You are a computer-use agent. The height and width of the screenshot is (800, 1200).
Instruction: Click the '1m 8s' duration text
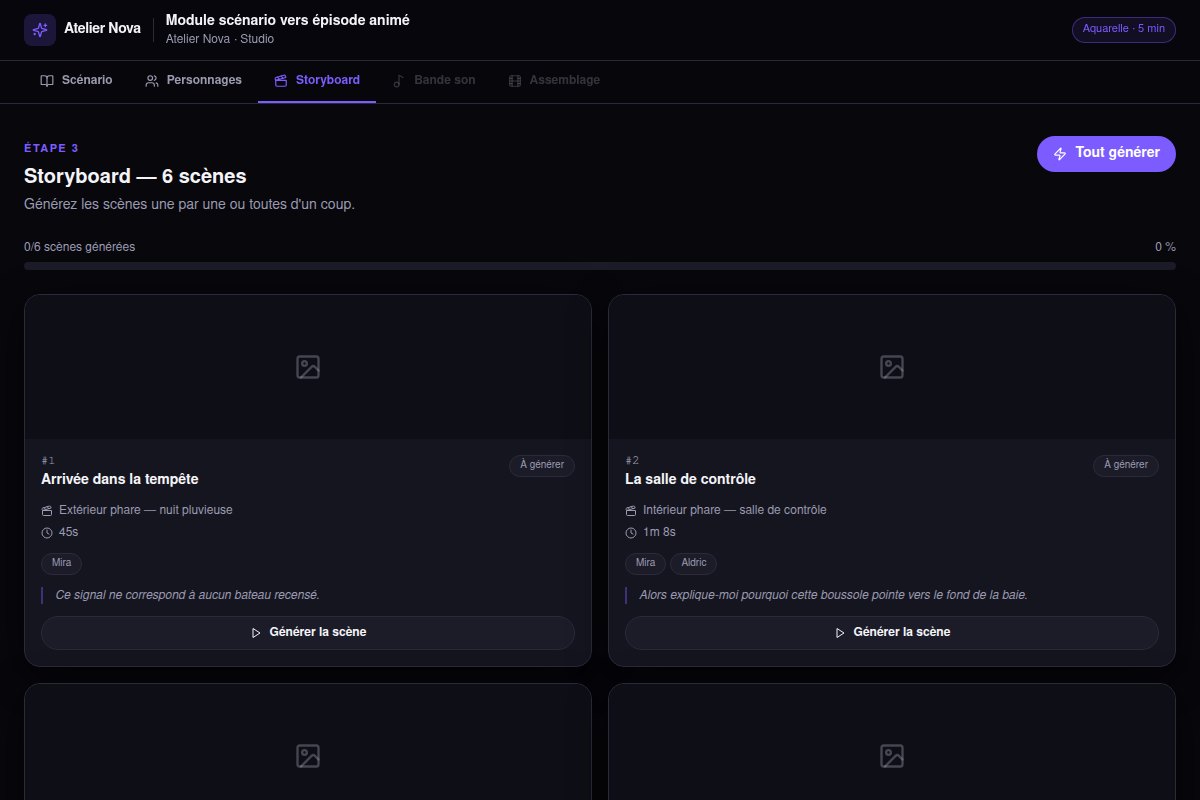pos(659,532)
